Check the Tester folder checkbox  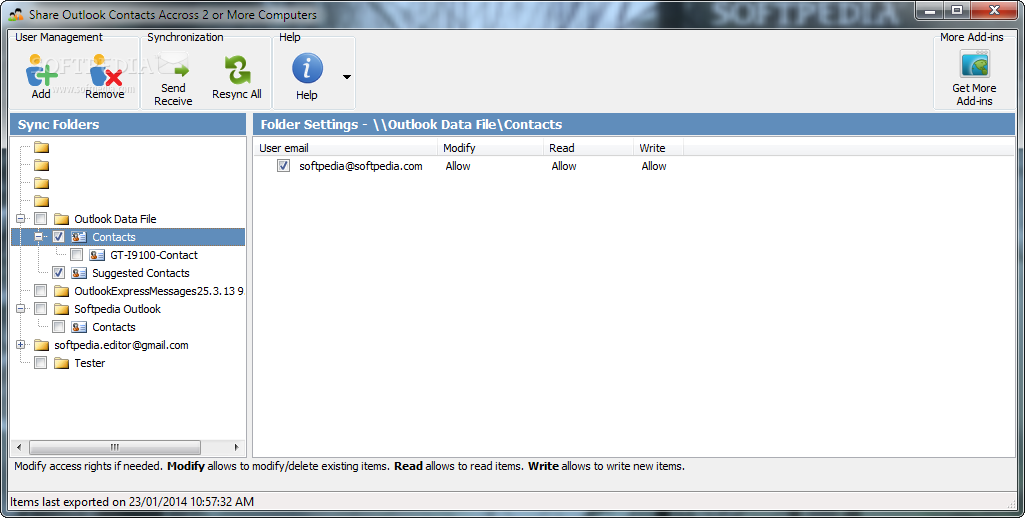tap(41, 362)
